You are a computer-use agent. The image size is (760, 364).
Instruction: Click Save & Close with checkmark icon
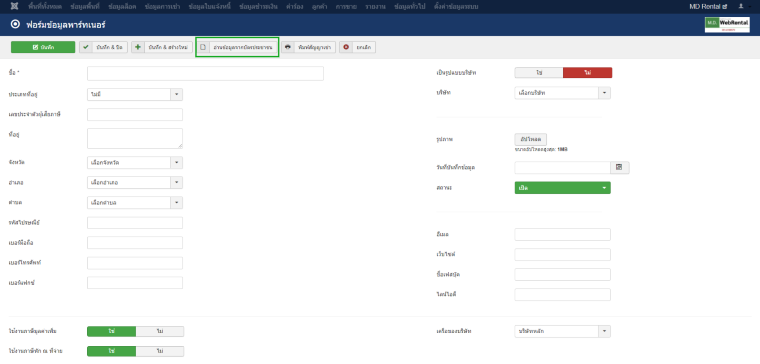[104, 47]
